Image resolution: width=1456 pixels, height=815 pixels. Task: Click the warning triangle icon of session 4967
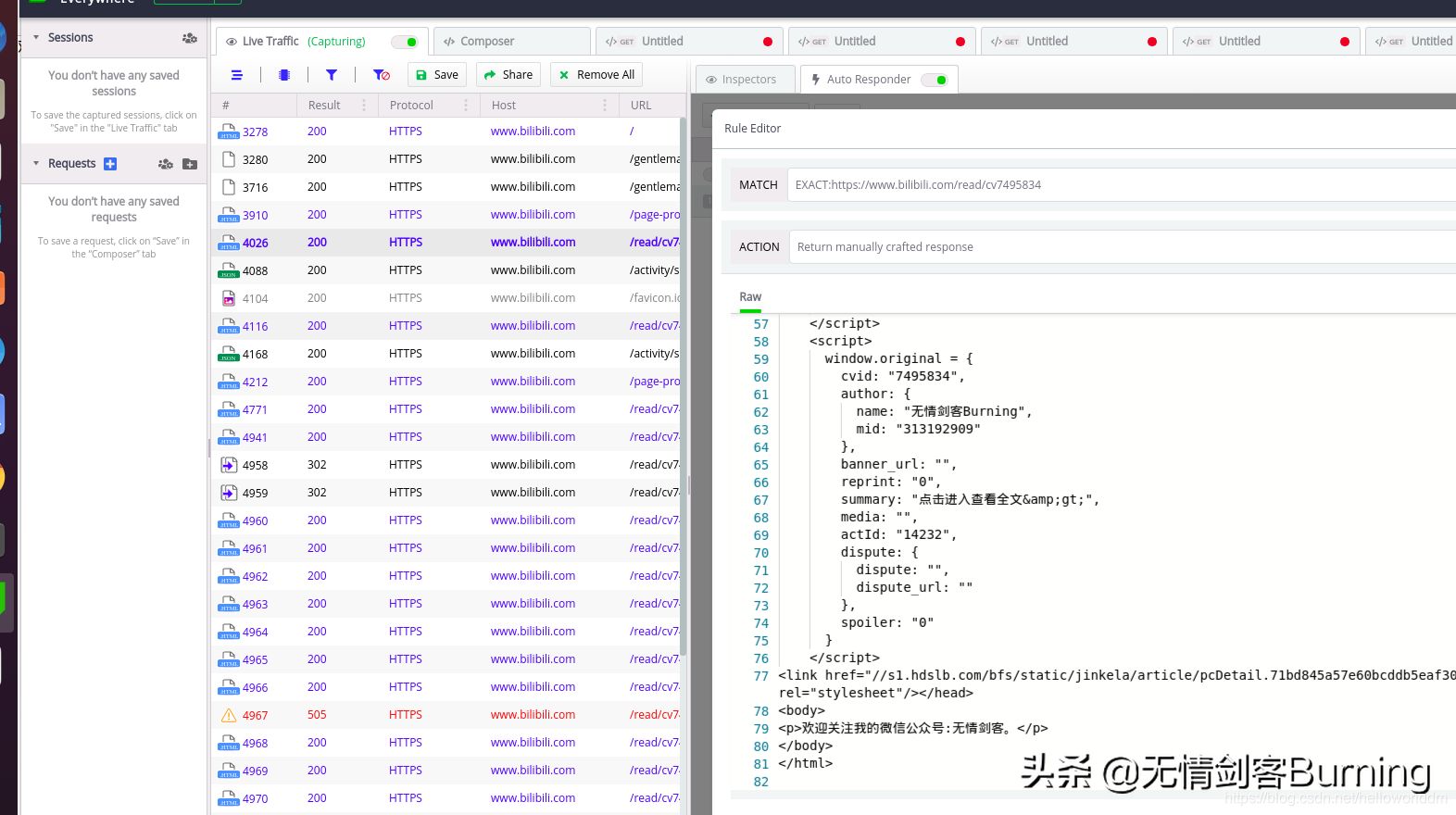pyautogui.click(x=228, y=715)
